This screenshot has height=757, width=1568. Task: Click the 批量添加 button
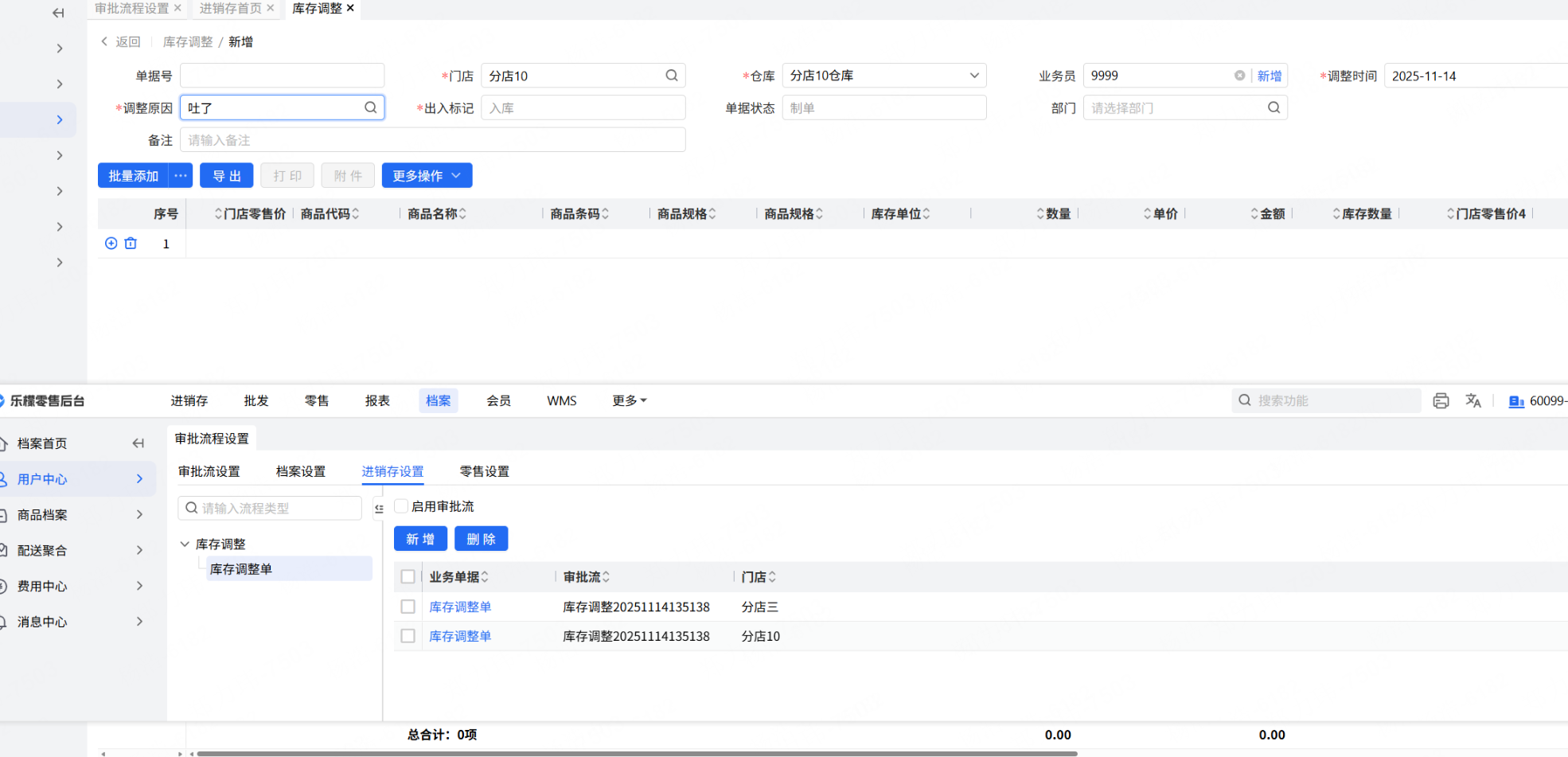134,176
